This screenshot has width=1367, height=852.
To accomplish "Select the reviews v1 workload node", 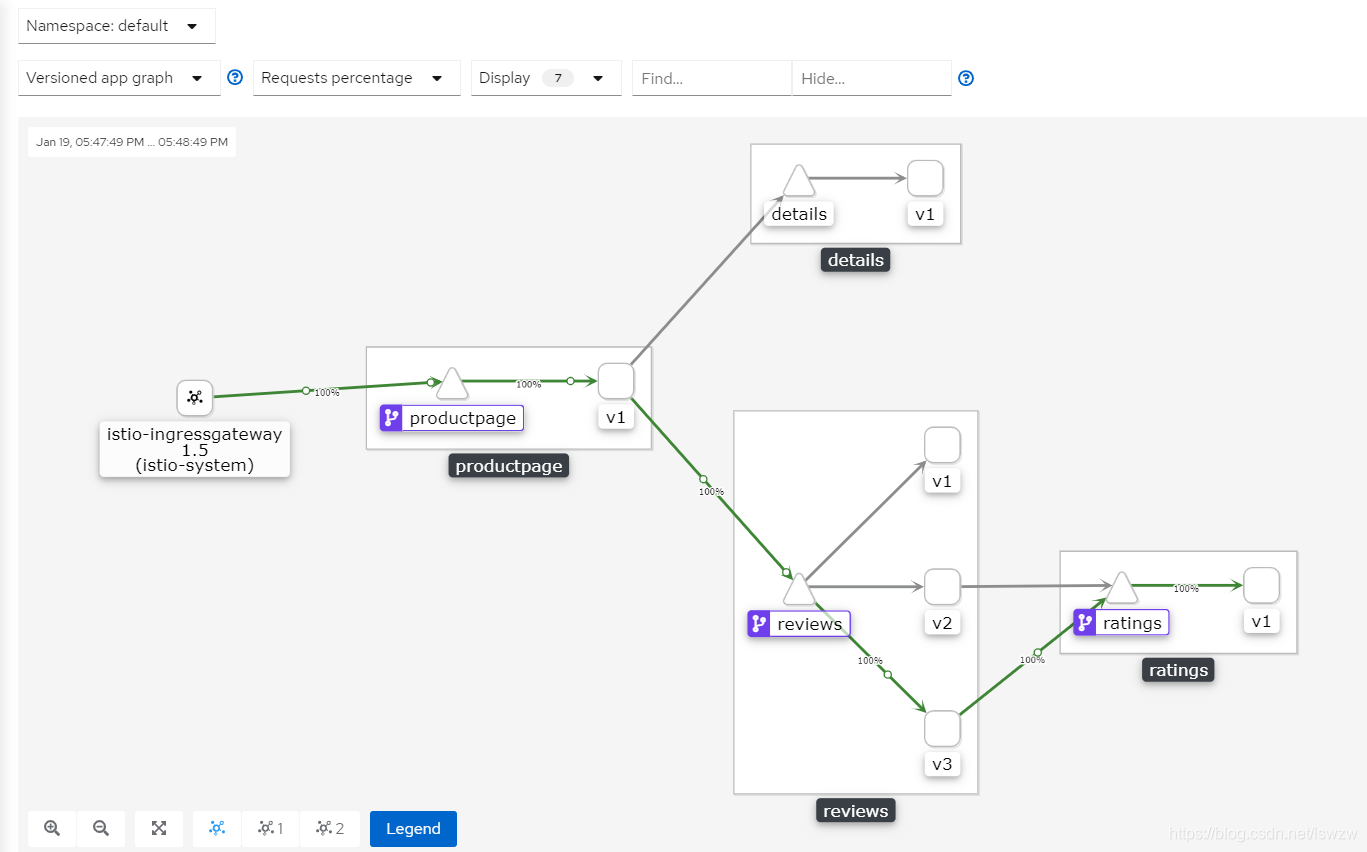I will click(x=942, y=445).
